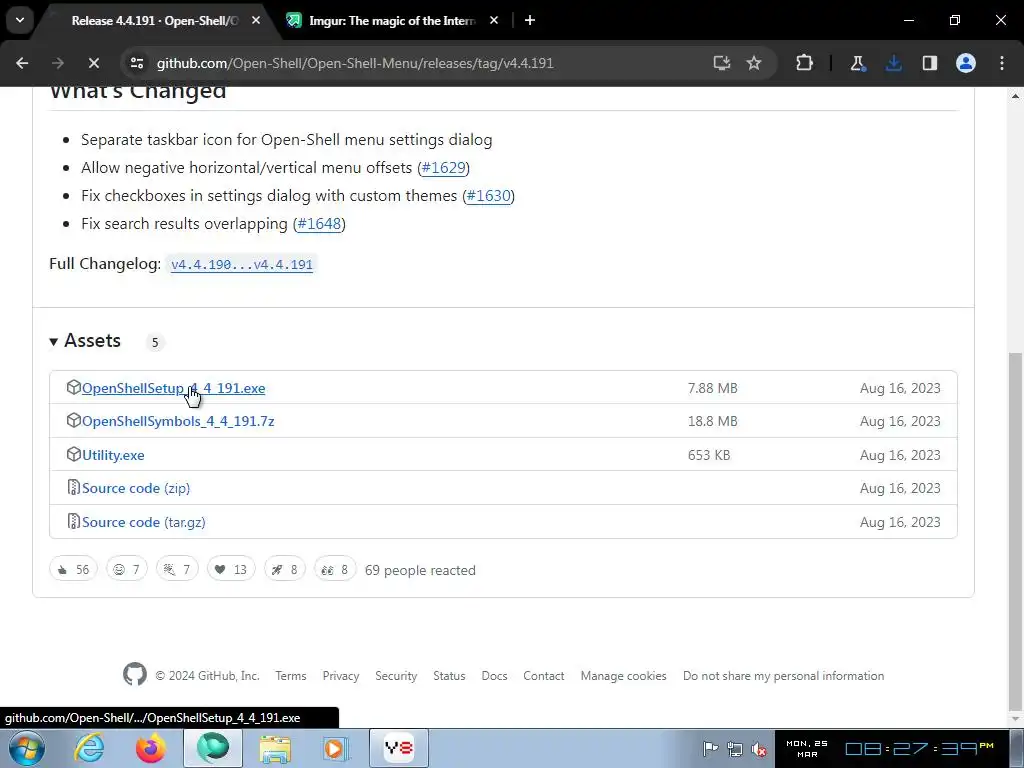
Task: Click the Action Center flag tray icon
Action: tap(711, 749)
